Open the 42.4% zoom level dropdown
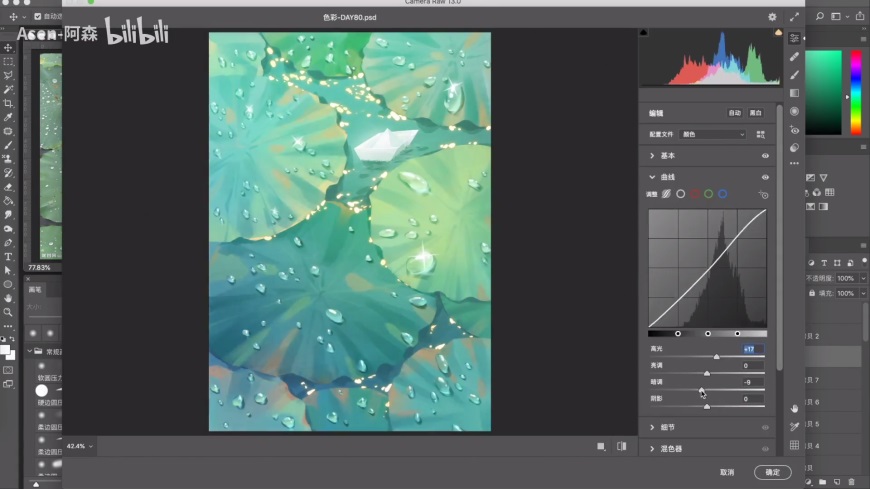This screenshot has height=489, width=870. tap(80, 446)
